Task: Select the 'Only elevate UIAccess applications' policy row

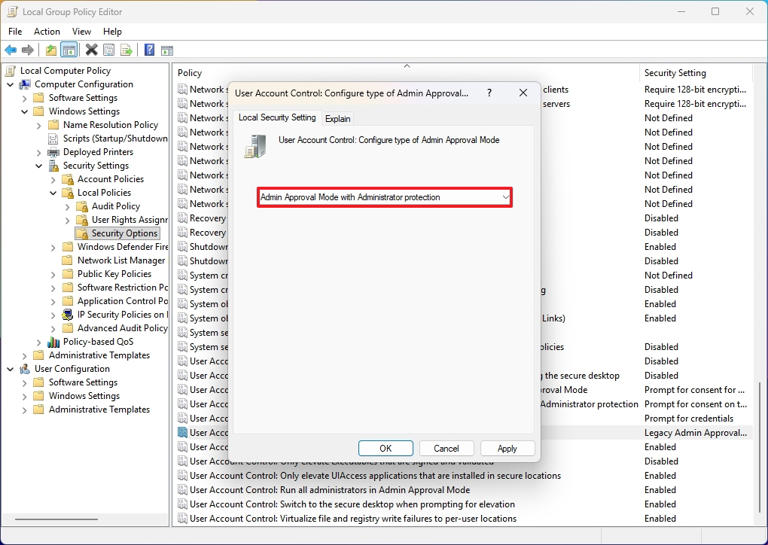Action: tap(375, 475)
